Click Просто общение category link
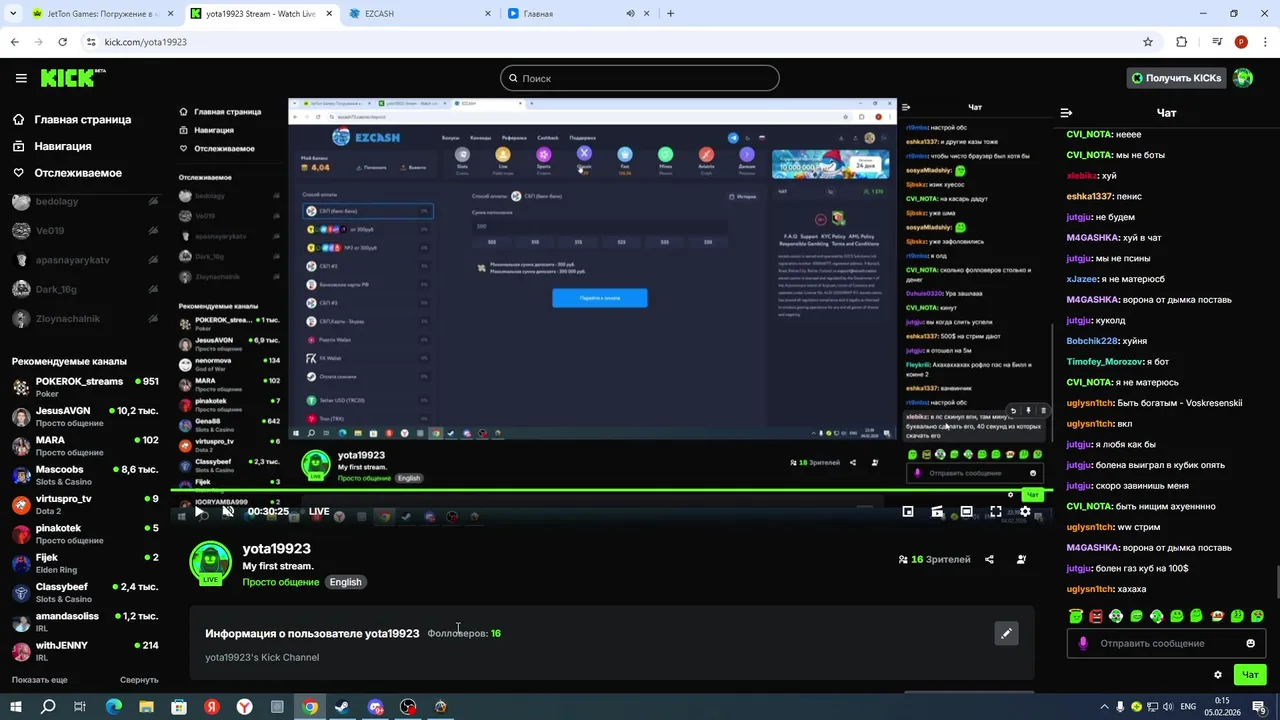 (281, 582)
